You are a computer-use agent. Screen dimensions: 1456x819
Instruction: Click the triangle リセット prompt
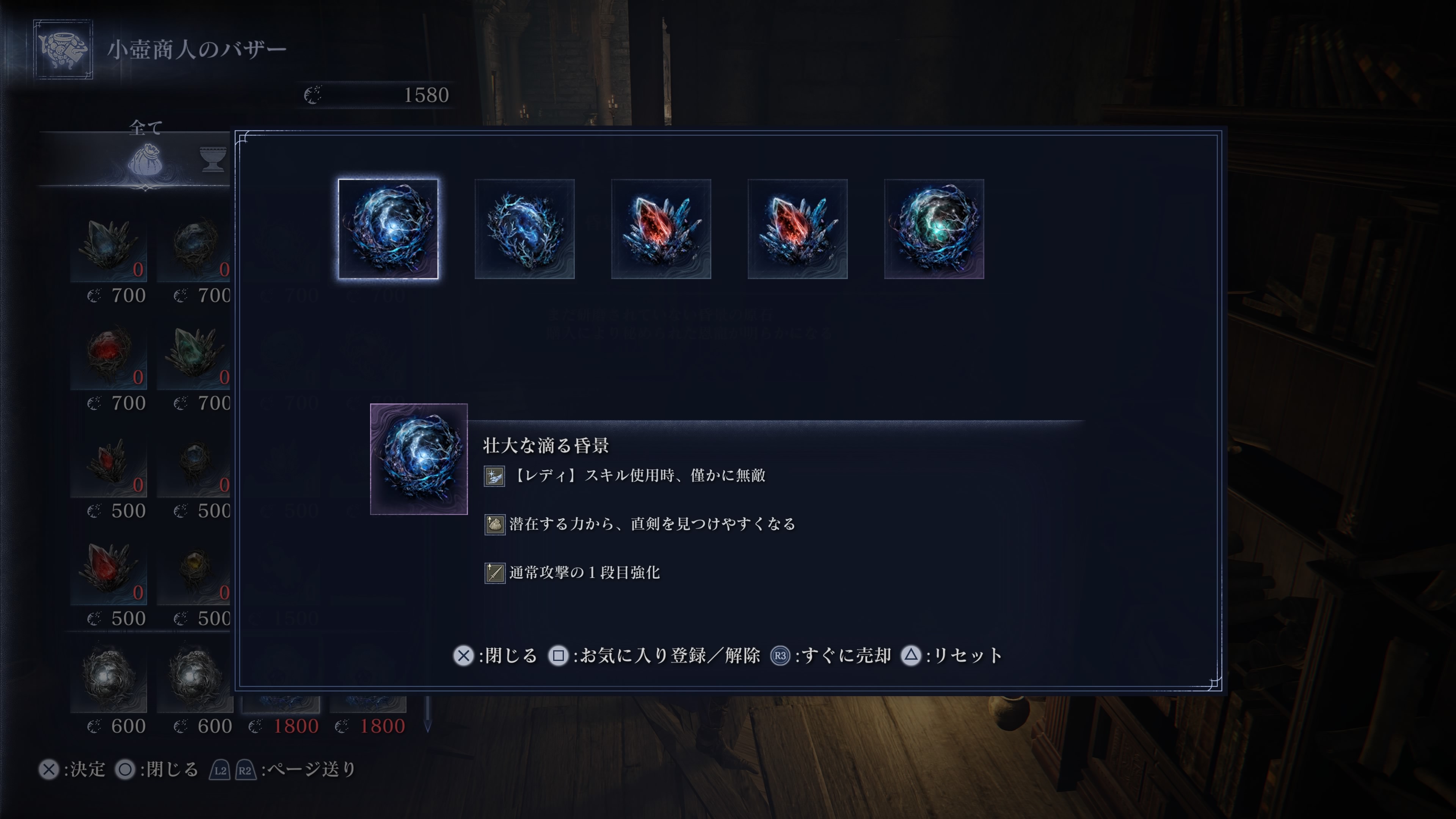[x=952, y=656]
